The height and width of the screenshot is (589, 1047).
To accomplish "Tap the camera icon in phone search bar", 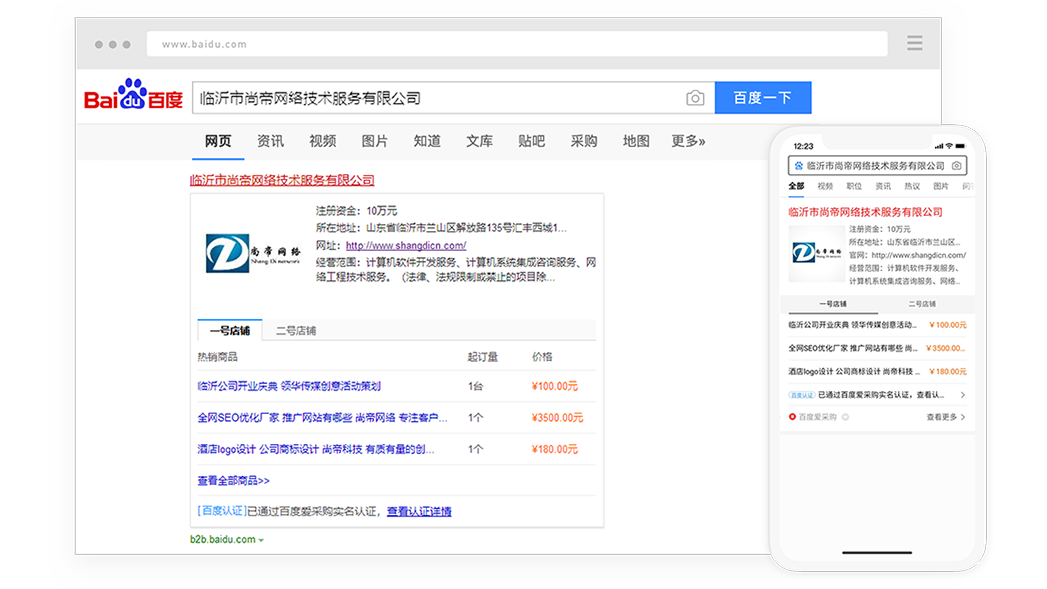I will point(956,166).
